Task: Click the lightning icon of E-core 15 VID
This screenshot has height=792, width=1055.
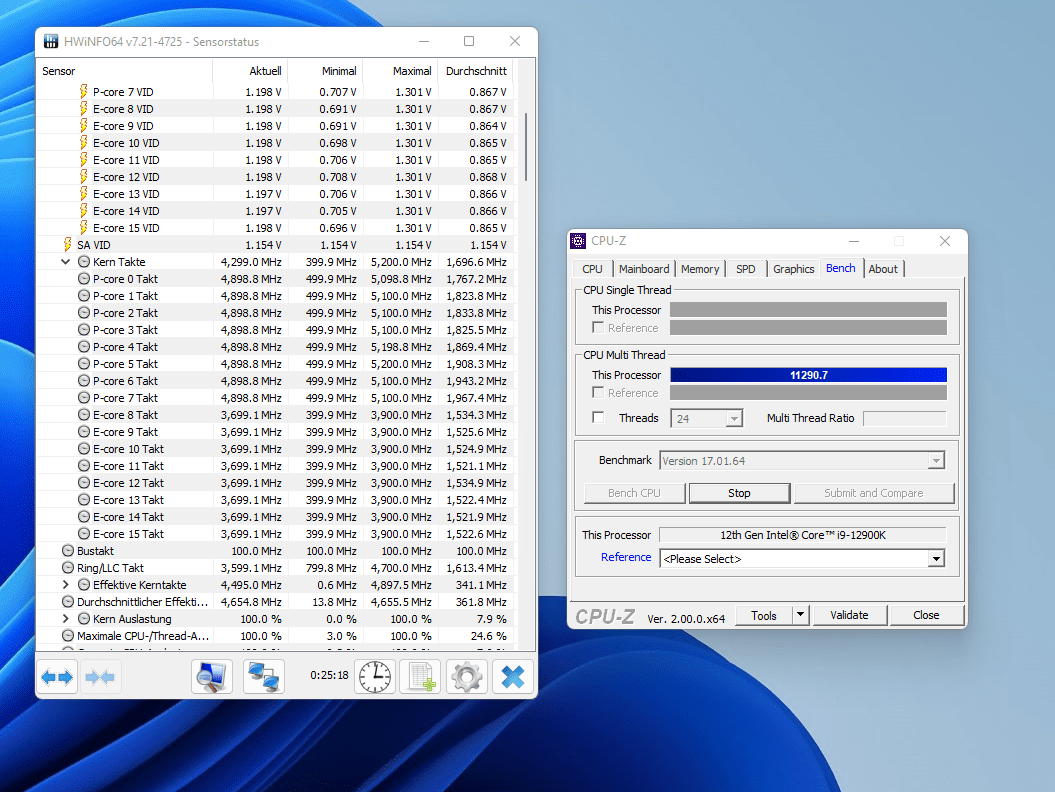Action: [83, 227]
